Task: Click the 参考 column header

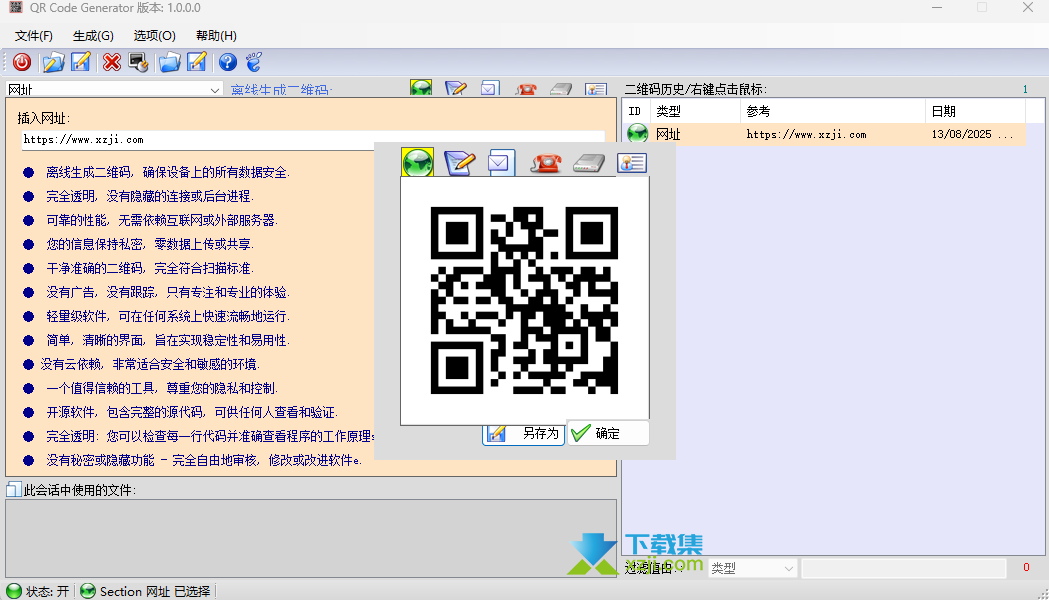Action: (x=833, y=111)
